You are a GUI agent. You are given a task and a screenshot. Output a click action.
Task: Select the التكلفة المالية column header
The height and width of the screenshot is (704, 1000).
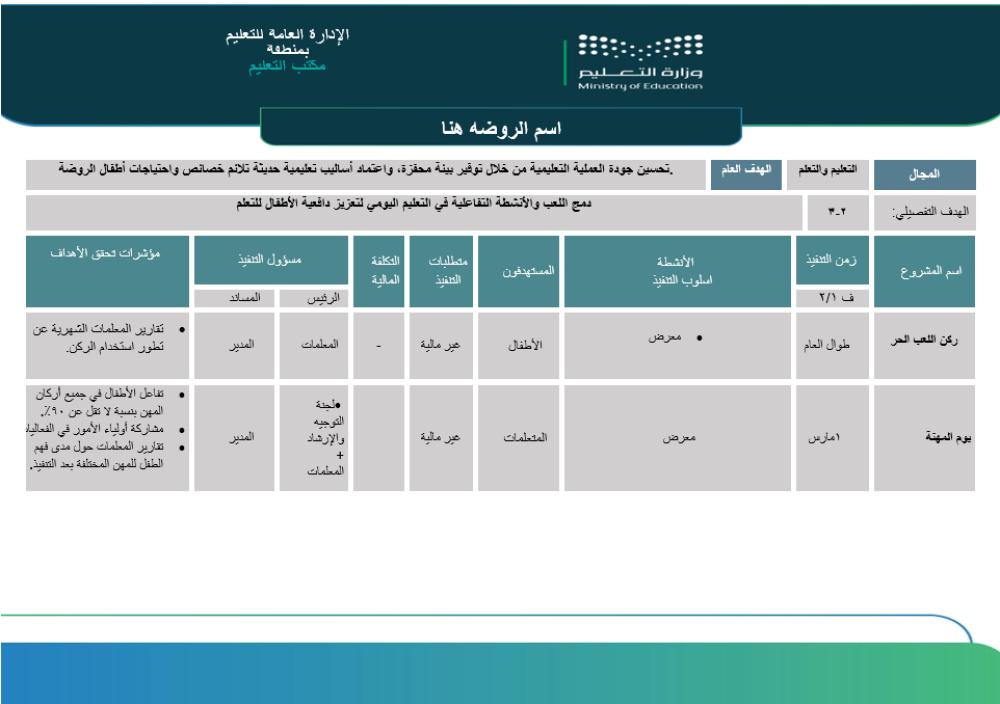click(379, 271)
